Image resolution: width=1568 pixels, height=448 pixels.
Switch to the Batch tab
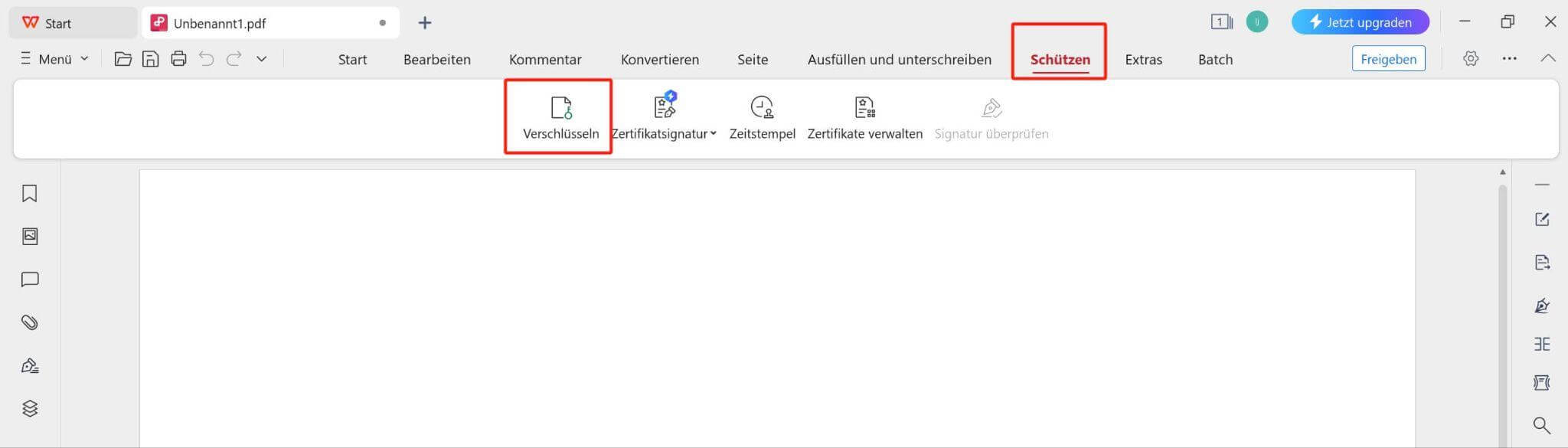coord(1215,60)
